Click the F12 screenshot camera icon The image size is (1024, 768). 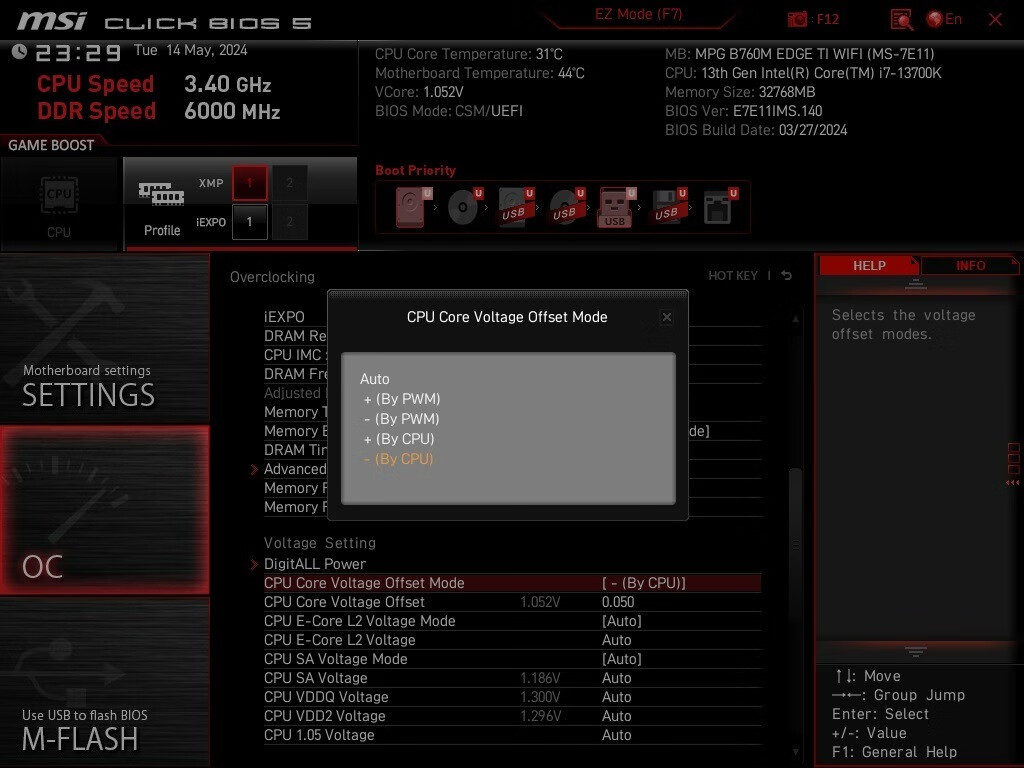pyautogui.click(x=798, y=19)
